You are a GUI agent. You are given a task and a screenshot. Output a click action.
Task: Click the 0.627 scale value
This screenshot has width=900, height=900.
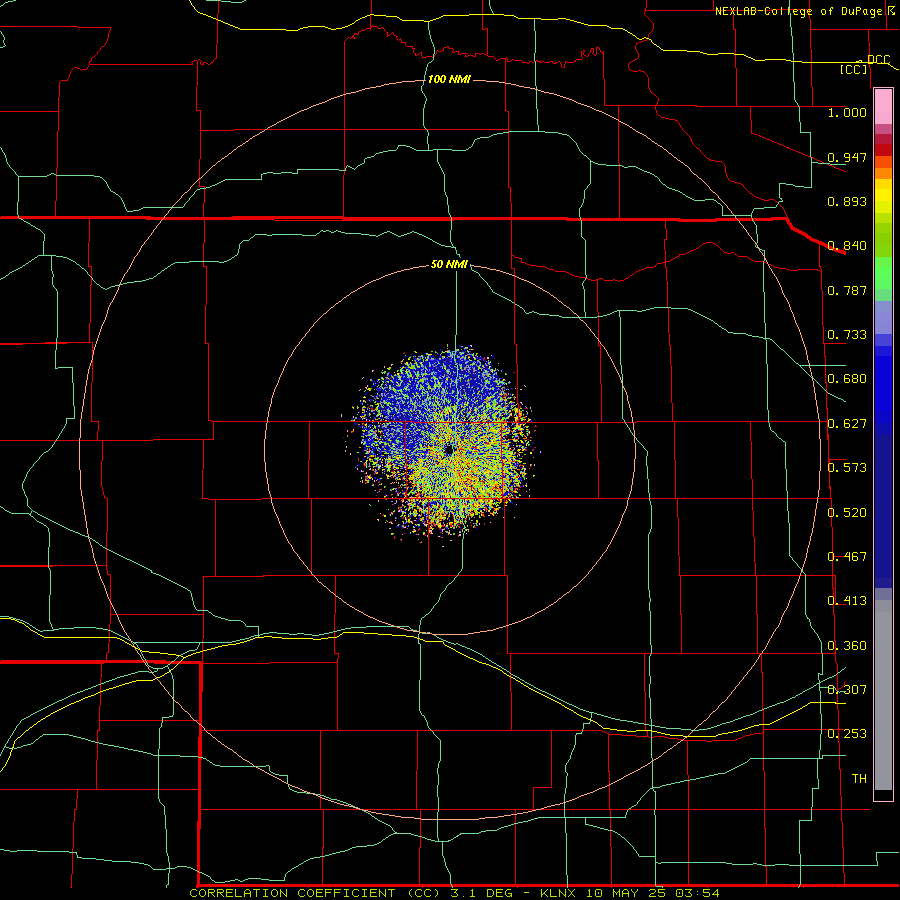847,424
